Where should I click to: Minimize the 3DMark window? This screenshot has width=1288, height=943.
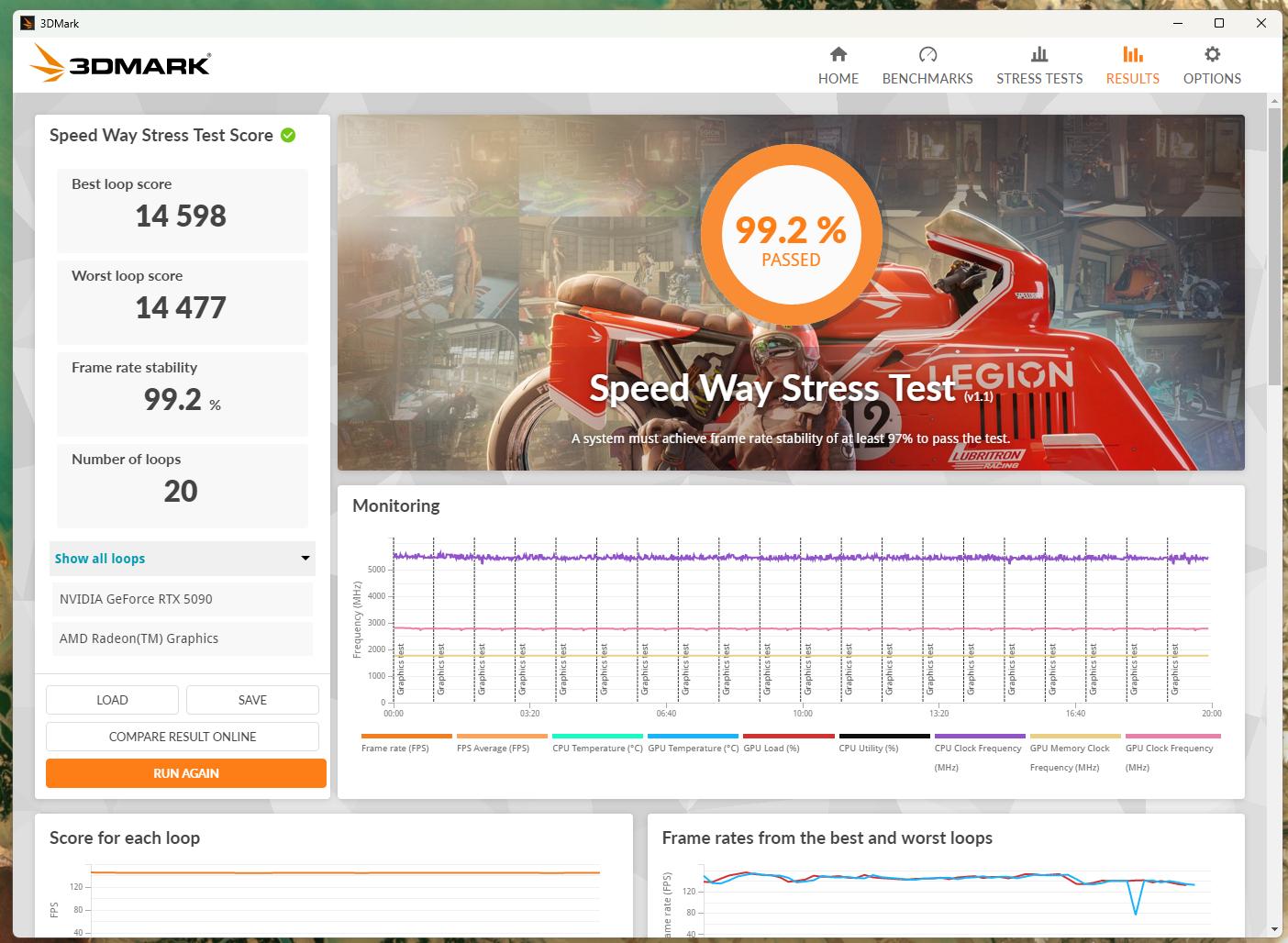tap(1177, 23)
